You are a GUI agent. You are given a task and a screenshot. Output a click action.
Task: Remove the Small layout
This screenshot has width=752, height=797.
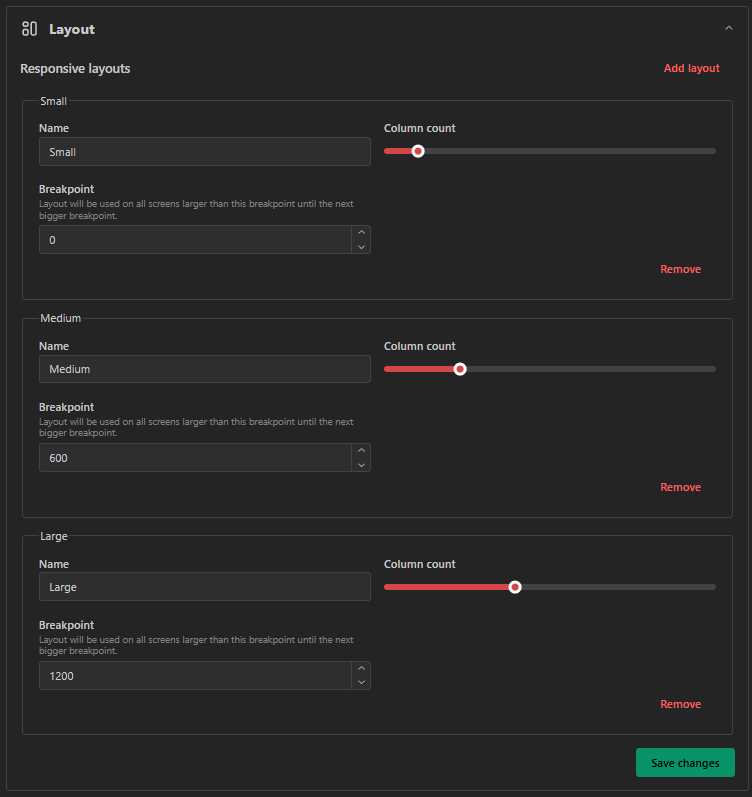click(x=680, y=269)
